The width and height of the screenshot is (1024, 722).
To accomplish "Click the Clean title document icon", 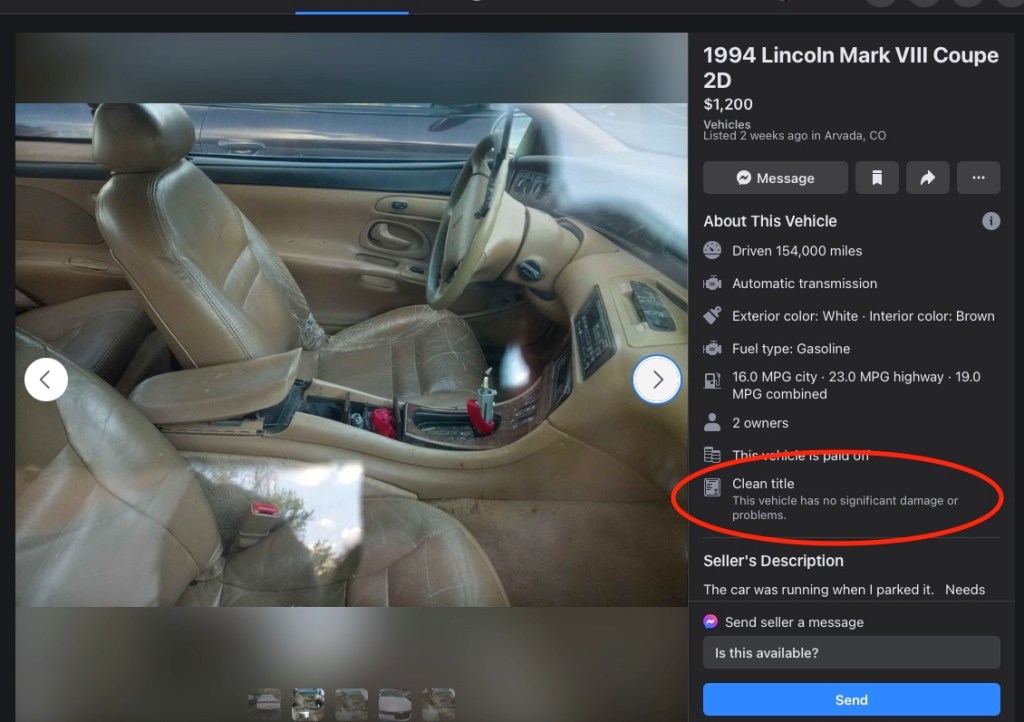I will point(713,488).
